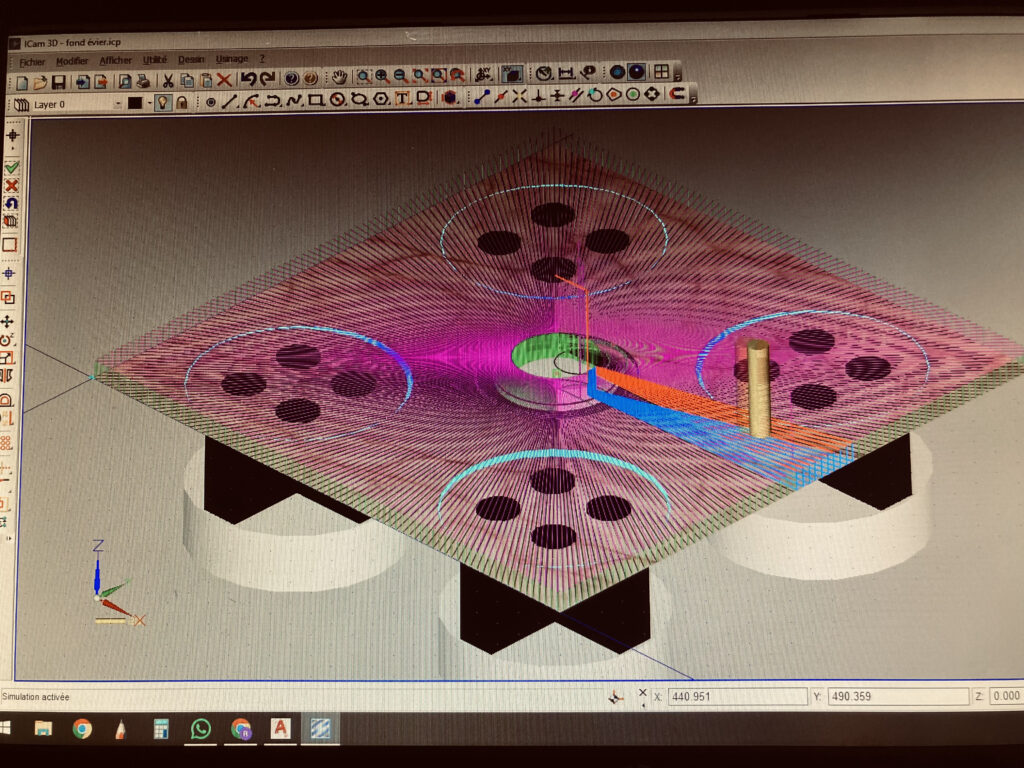Click the Layers stack icon
Image resolution: width=1024 pixels, height=768 pixels.
tap(21, 104)
